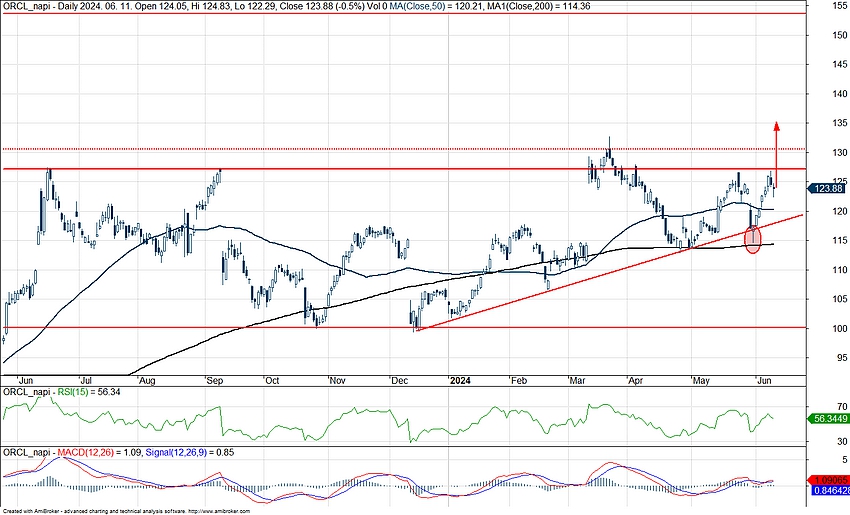Click the Sep month label on time axis
The image size is (850, 515).
tap(215, 381)
